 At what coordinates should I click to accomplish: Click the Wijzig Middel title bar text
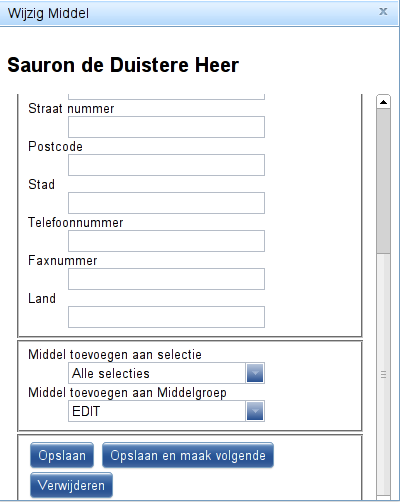tap(48, 14)
